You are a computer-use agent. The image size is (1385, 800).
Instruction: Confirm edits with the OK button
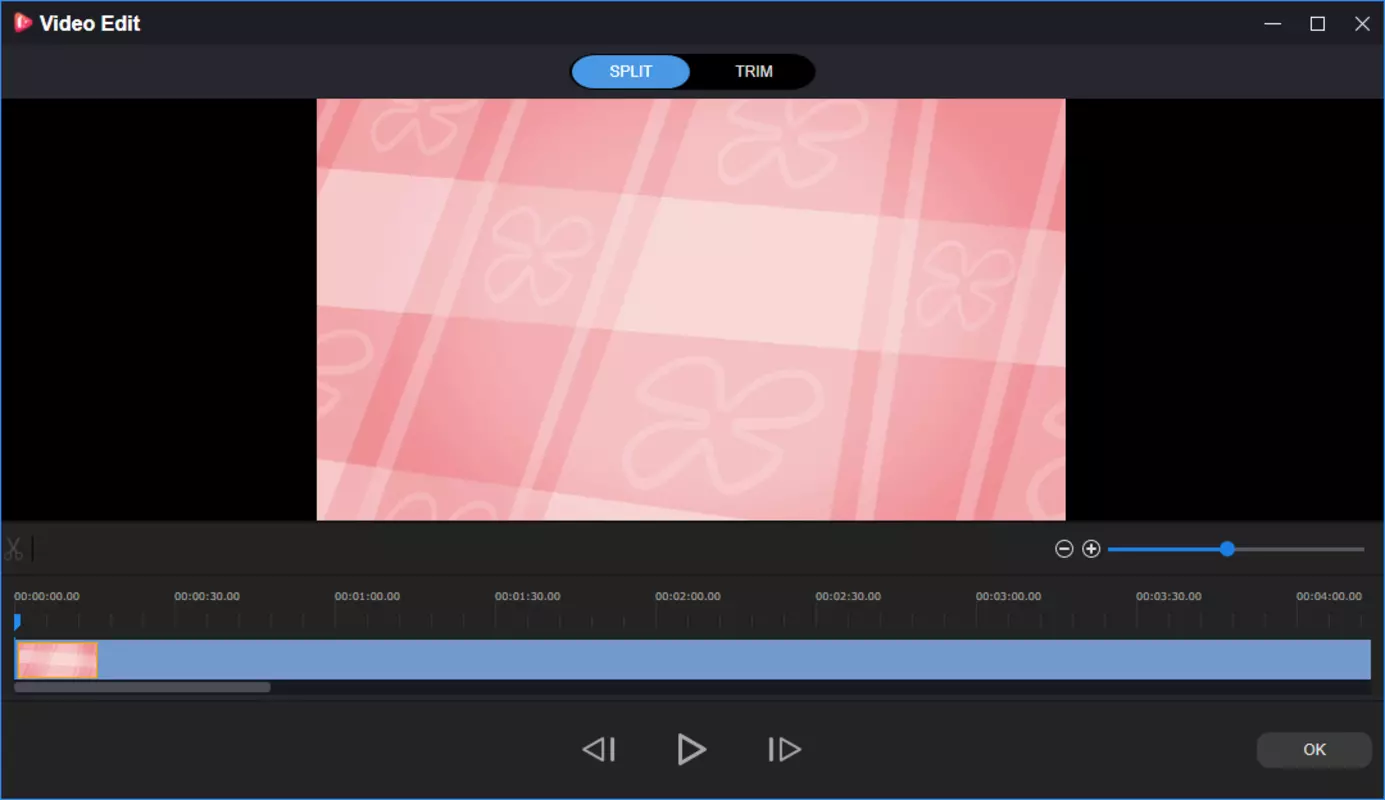pyautogui.click(x=1314, y=750)
